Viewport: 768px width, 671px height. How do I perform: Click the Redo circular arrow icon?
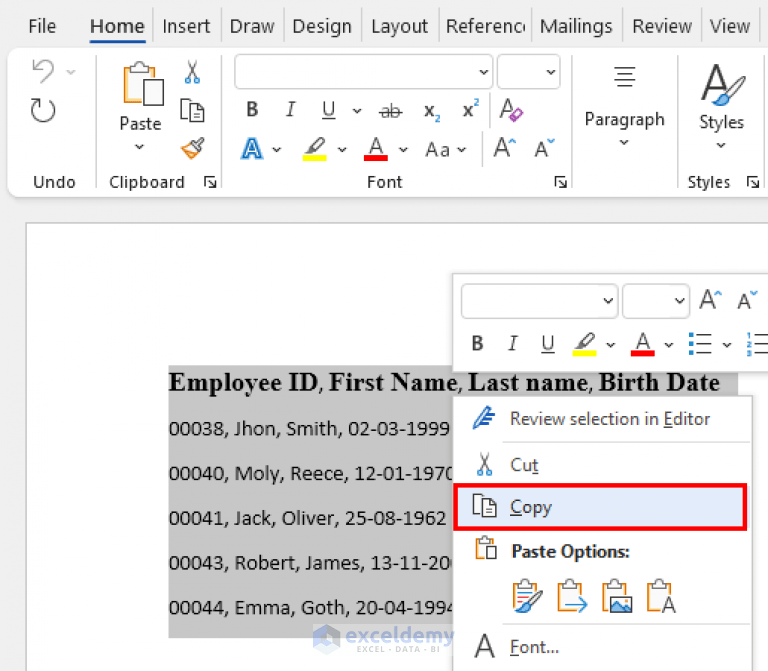pyautogui.click(x=43, y=110)
